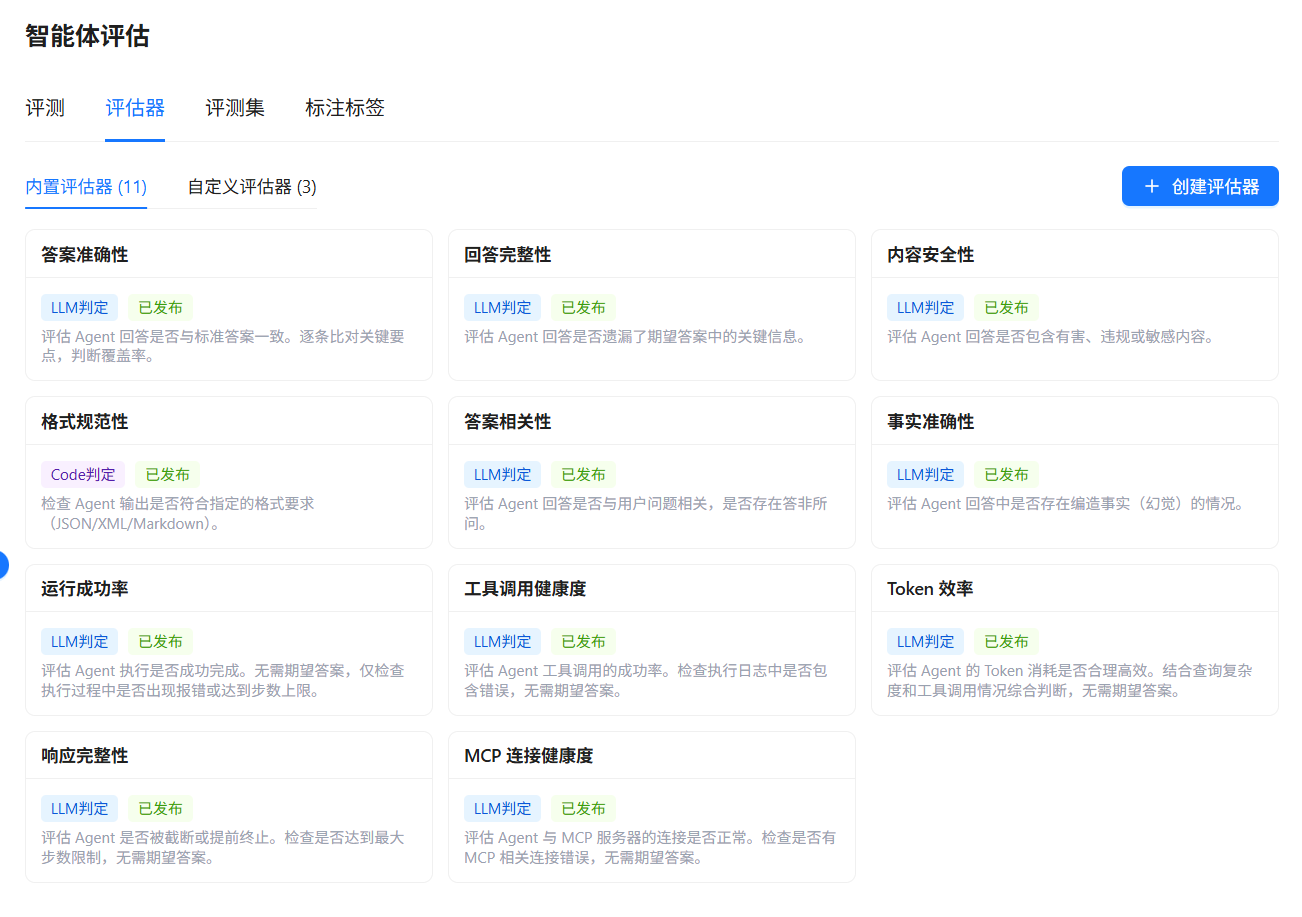Click LLM判定 tag on 工具调用健康度 card
This screenshot has height=917, width=1302.
503,641
